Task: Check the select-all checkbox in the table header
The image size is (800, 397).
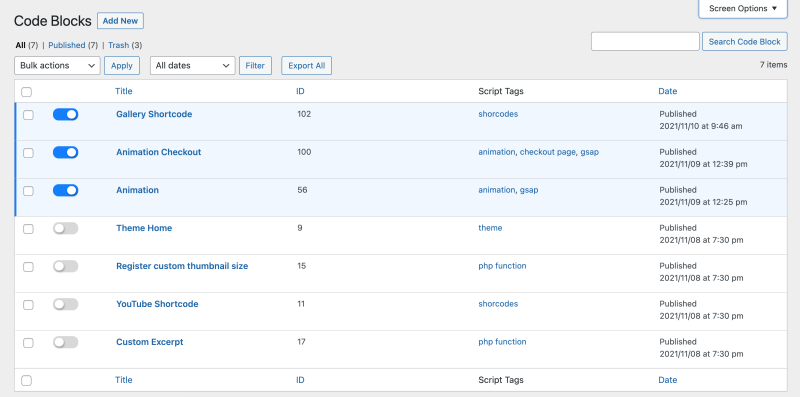Action: click(27, 92)
